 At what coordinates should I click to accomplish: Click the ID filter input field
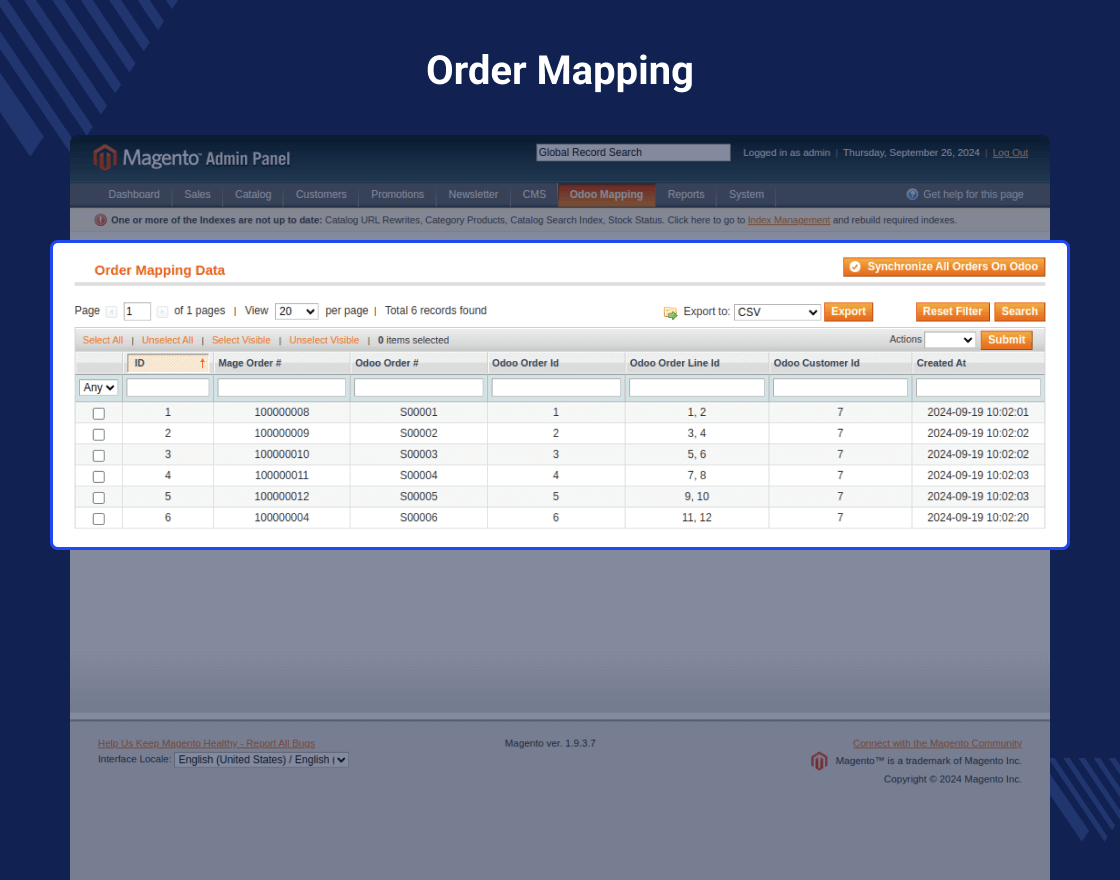click(x=168, y=387)
